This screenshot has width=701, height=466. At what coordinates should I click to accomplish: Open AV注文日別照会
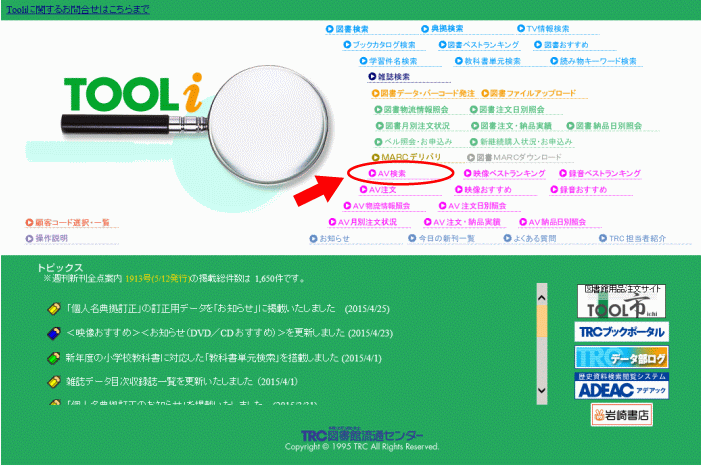(x=477, y=206)
